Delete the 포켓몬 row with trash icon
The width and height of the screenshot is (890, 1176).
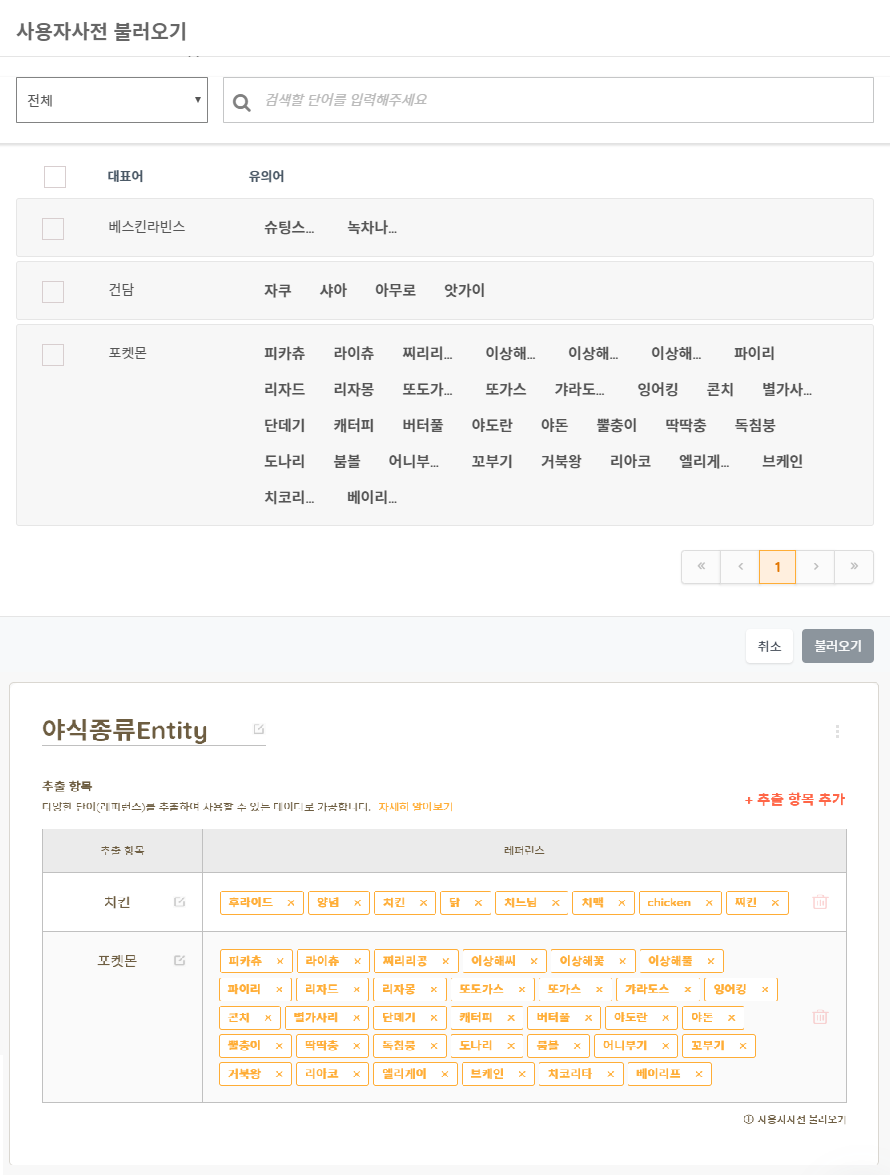[820, 1017]
